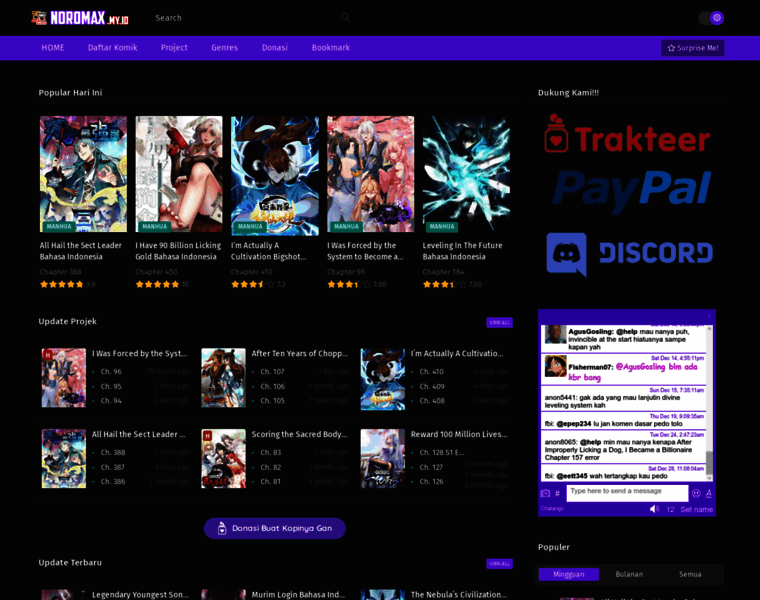Image resolution: width=760 pixels, height=600 pixels.
Task: Open Ch. 388 in Update Projek list
Action: pos(113,452)
